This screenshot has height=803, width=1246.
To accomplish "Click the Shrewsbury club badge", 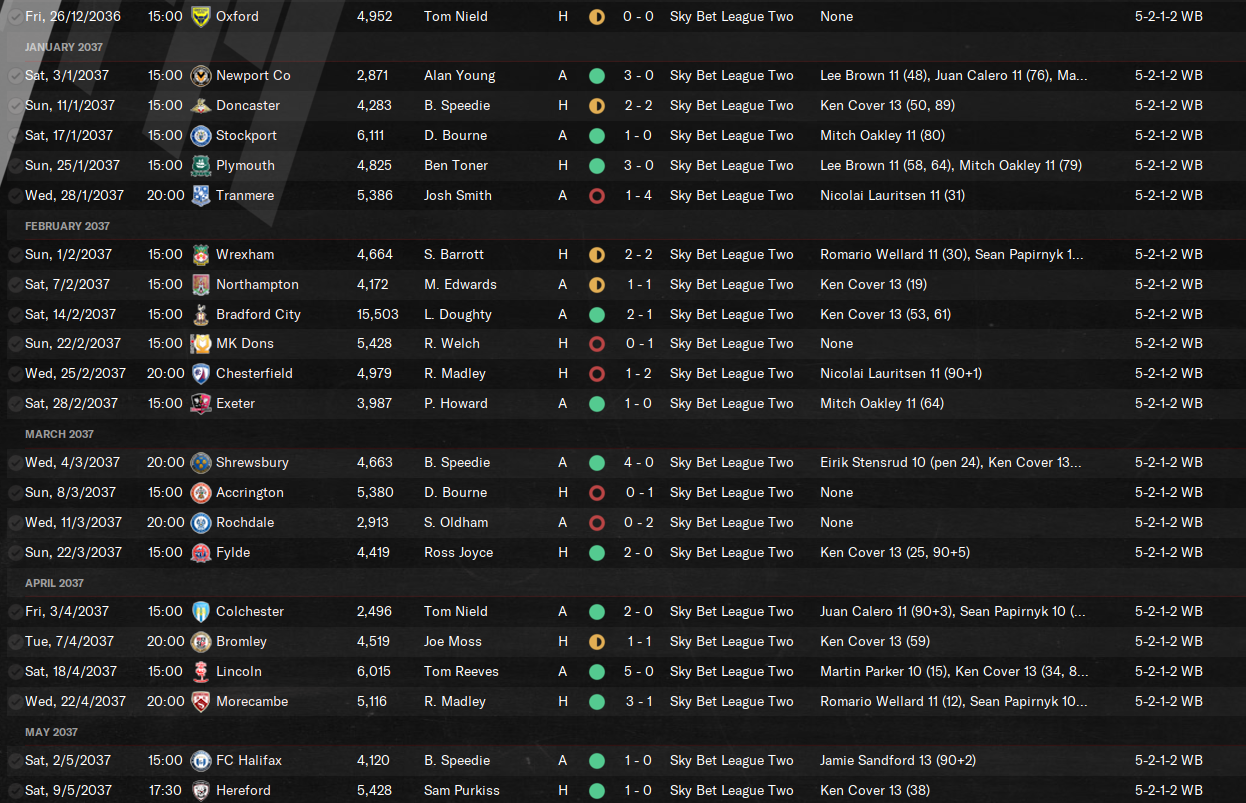I will (x=201, y=463).
